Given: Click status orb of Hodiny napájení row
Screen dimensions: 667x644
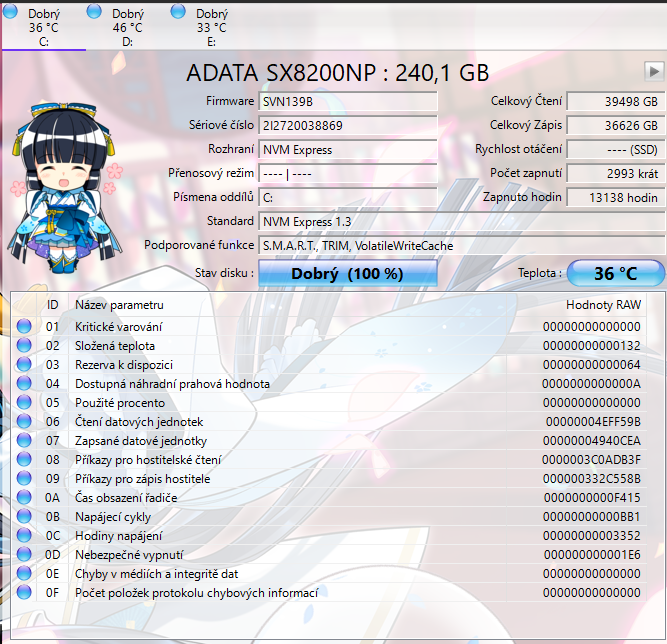Looking at the screenshot, I should tap(24, 535).
